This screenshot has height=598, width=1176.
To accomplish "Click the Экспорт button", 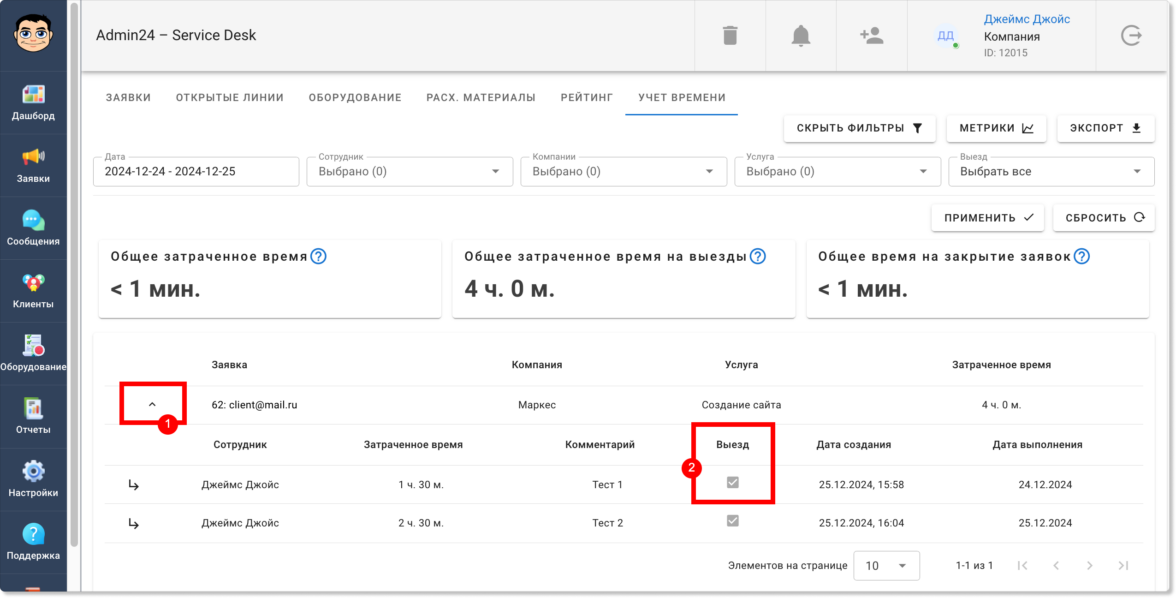I will point(1104,128).
